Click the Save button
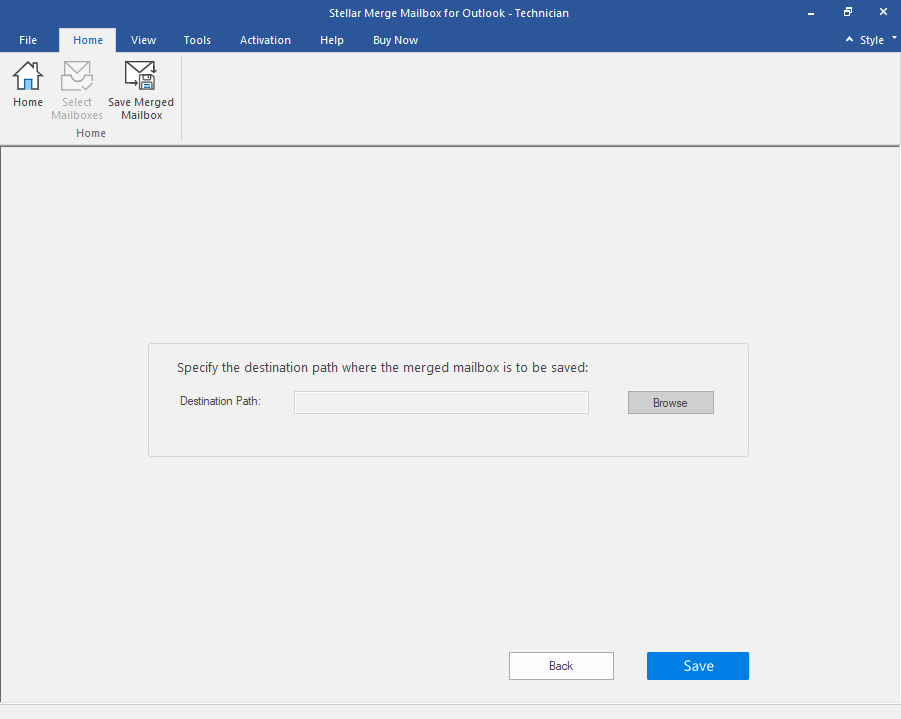901x719 pixels. click(698, 666)
